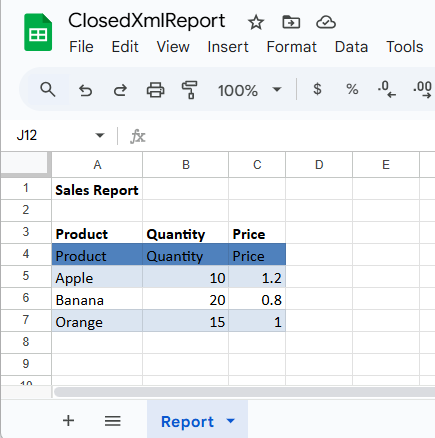Image resolution: width=435 pixels, height=438 pixels.
Task: Activate the paint format tool
Action: click(190, 90)
